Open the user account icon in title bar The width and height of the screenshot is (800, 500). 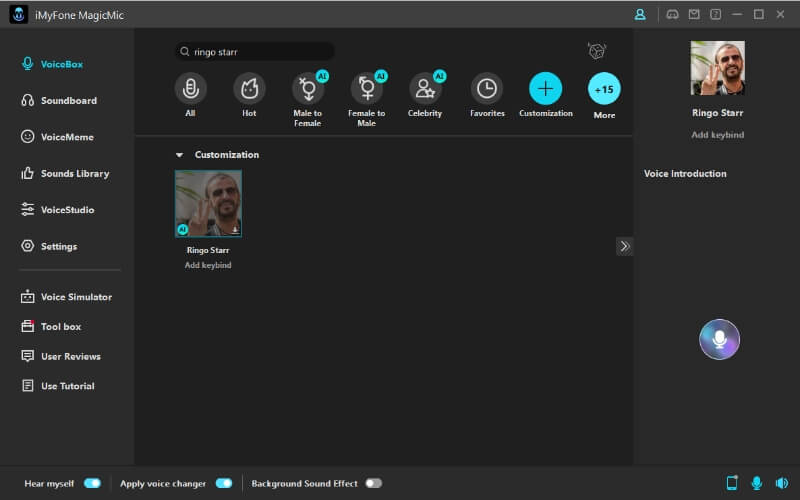640,15
